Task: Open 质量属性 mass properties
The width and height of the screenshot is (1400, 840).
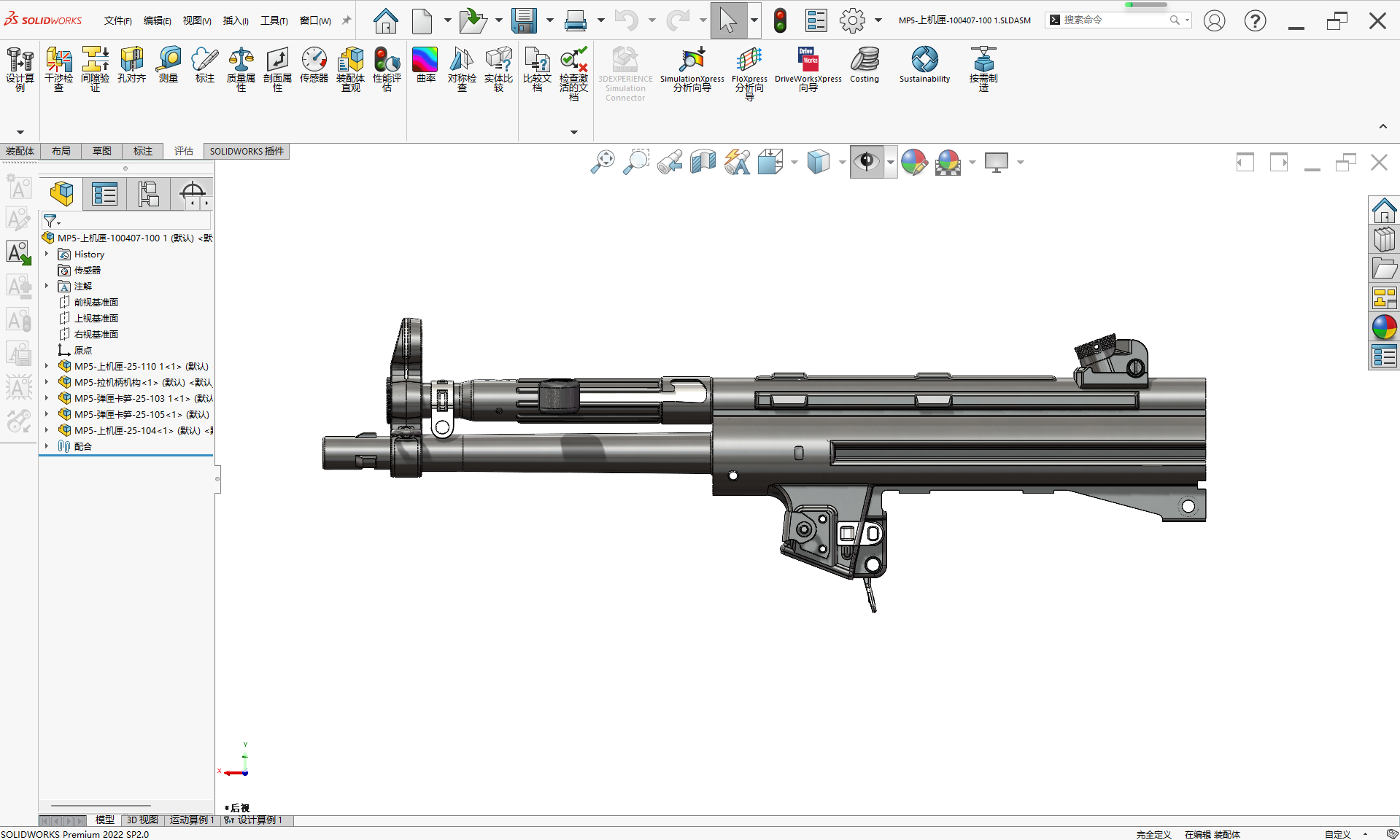Action: (241, 69)
